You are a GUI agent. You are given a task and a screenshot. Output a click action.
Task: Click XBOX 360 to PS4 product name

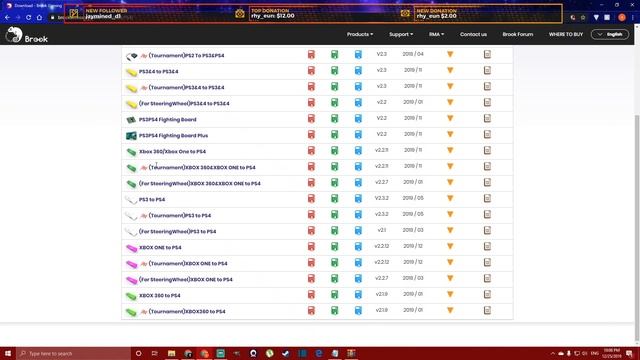pyautogui.click(x=160, y=296)
